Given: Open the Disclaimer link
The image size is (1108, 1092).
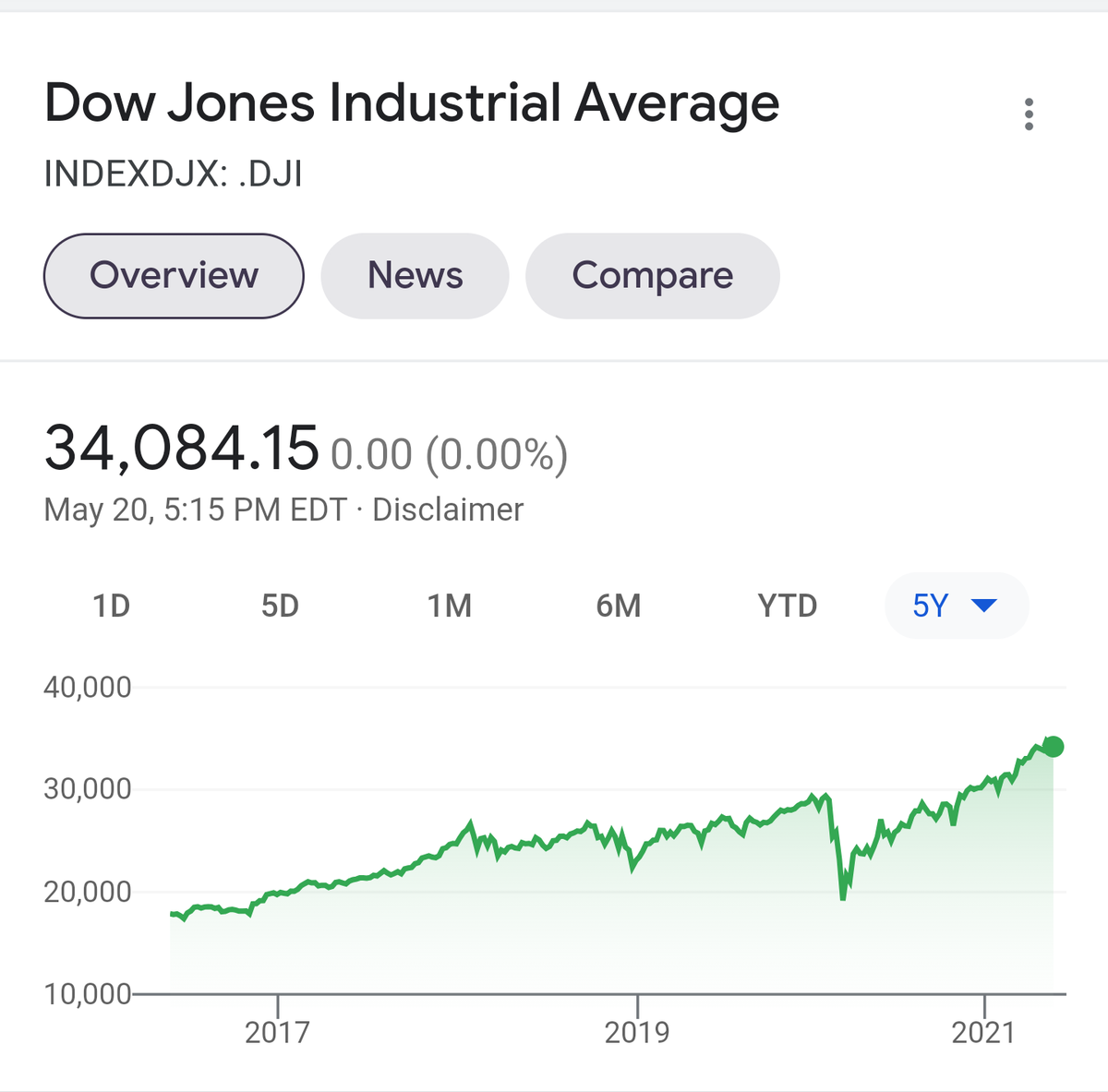Looking at the screenshot, I should 448,510.
